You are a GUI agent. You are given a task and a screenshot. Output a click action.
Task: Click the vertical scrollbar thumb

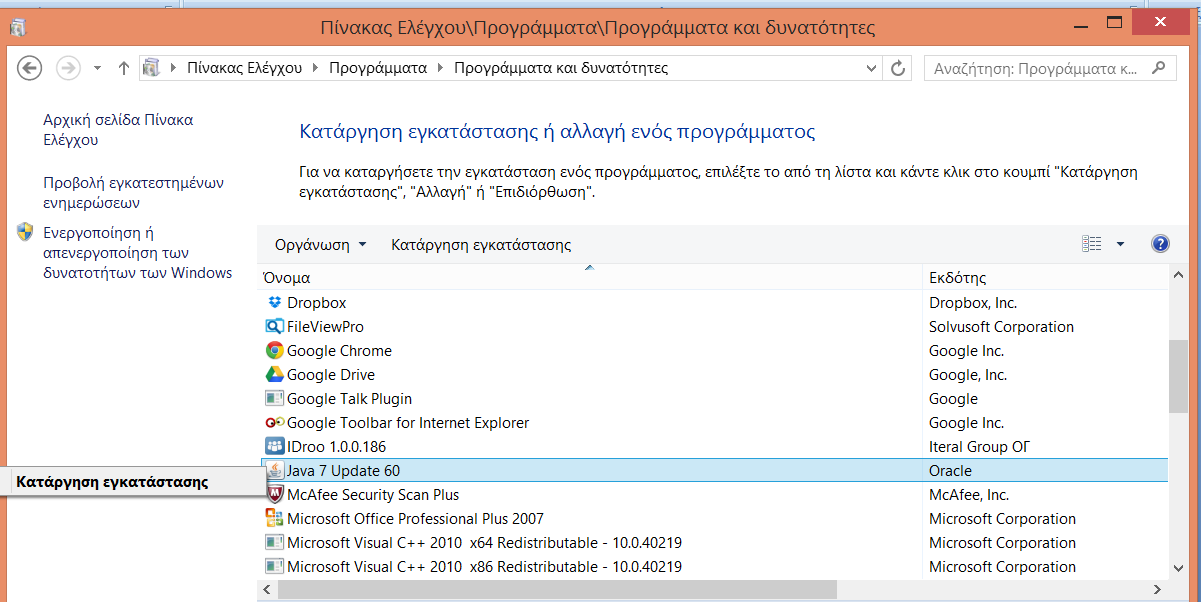(1179, 375)
